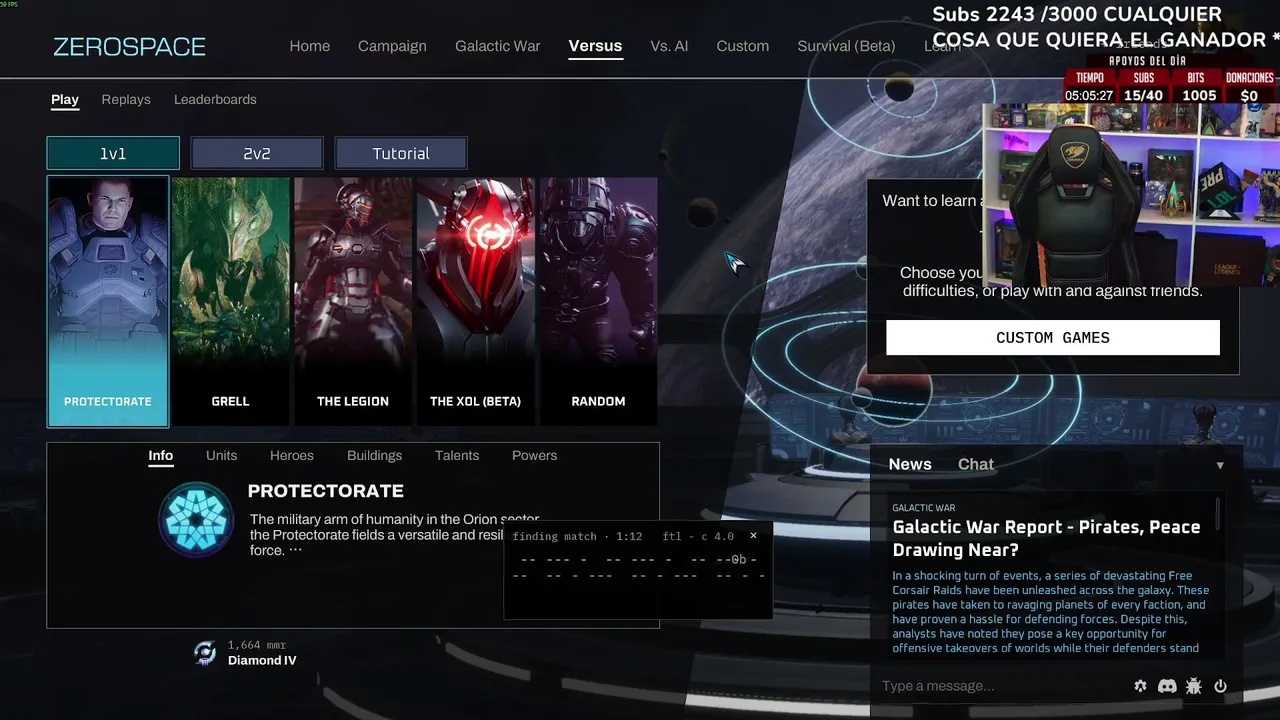Select The Legion faction card
The image size is (1280, 720).
pos(353,301)
